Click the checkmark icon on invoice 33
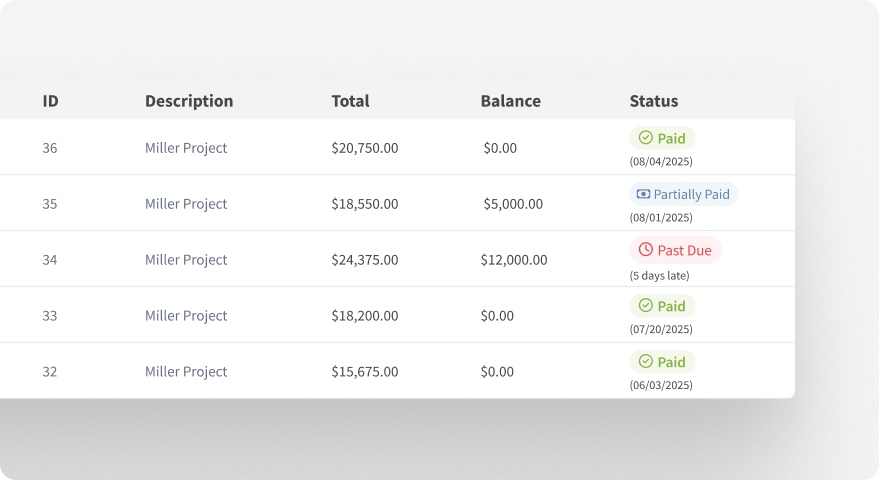Viewport: 879px width, 480px height. point(645,306)
